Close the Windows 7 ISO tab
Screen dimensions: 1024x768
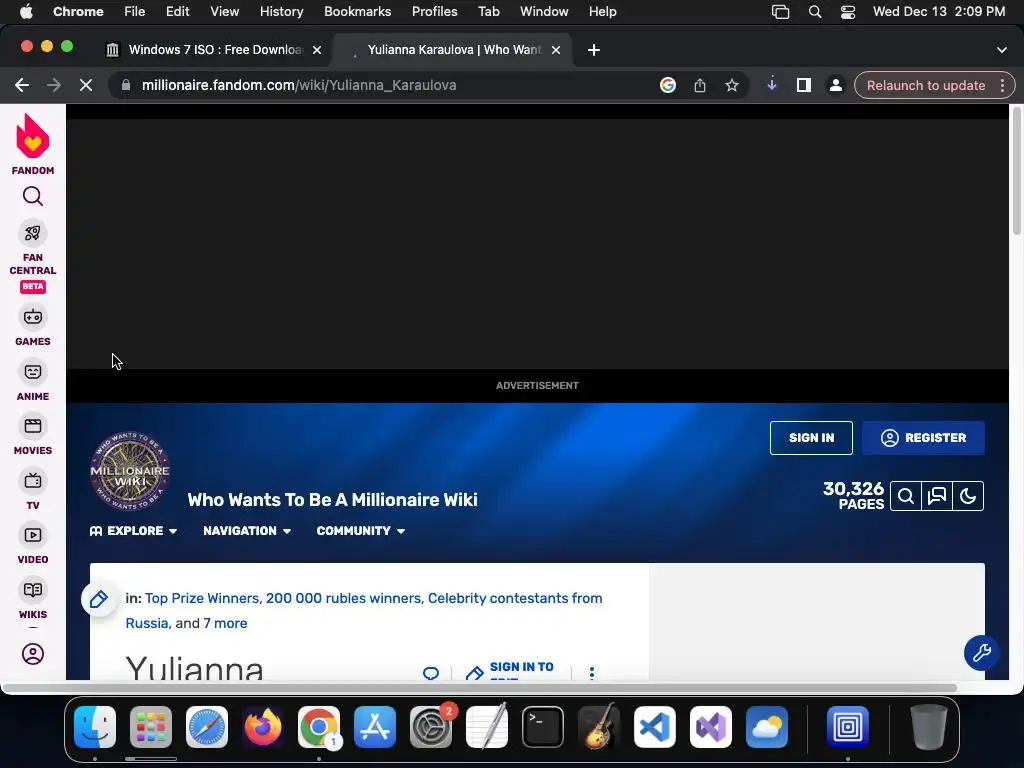click(317, 50)
